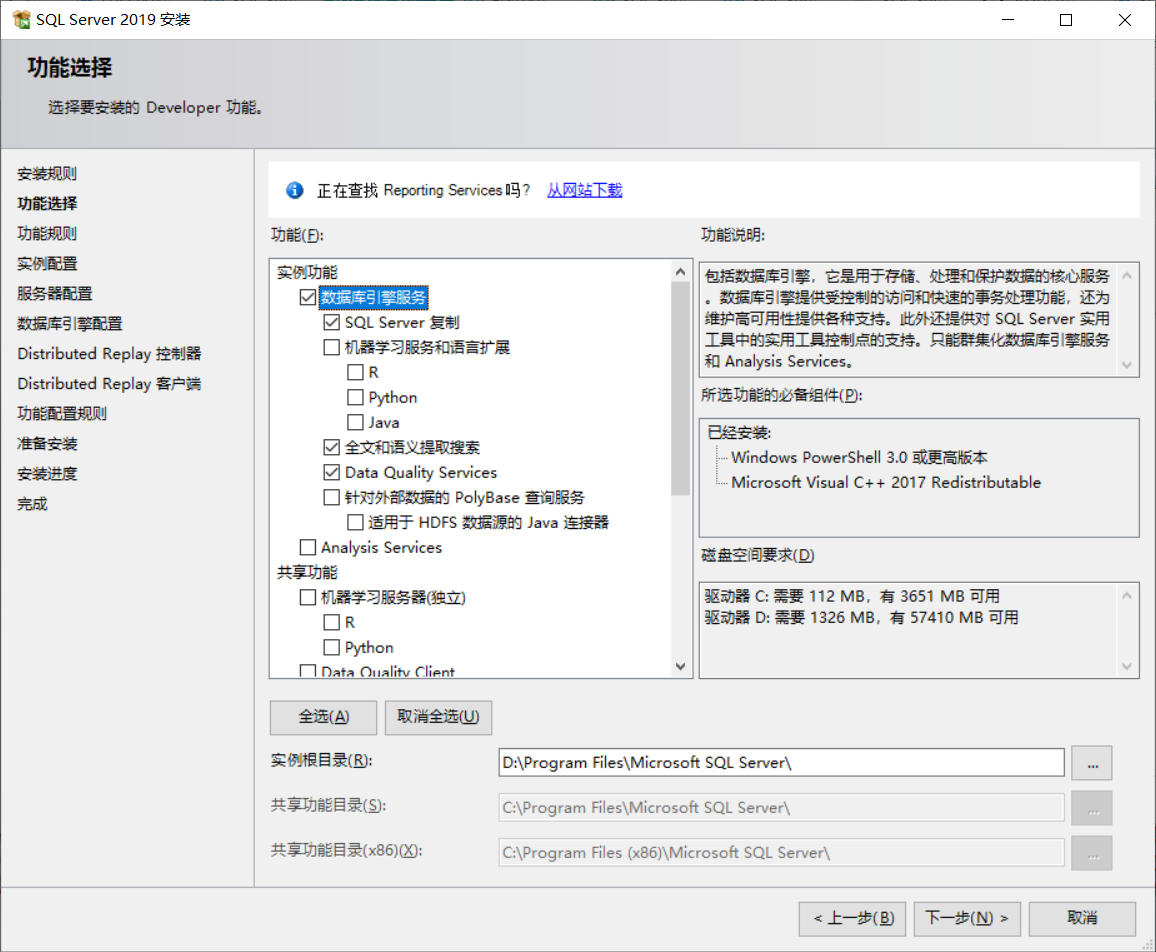This screenshot has height=952, width=1156.
Task: Uncheck 全文和语义提取搜索 checkbox
Action: pyautogui.click(x=332, y=448)
